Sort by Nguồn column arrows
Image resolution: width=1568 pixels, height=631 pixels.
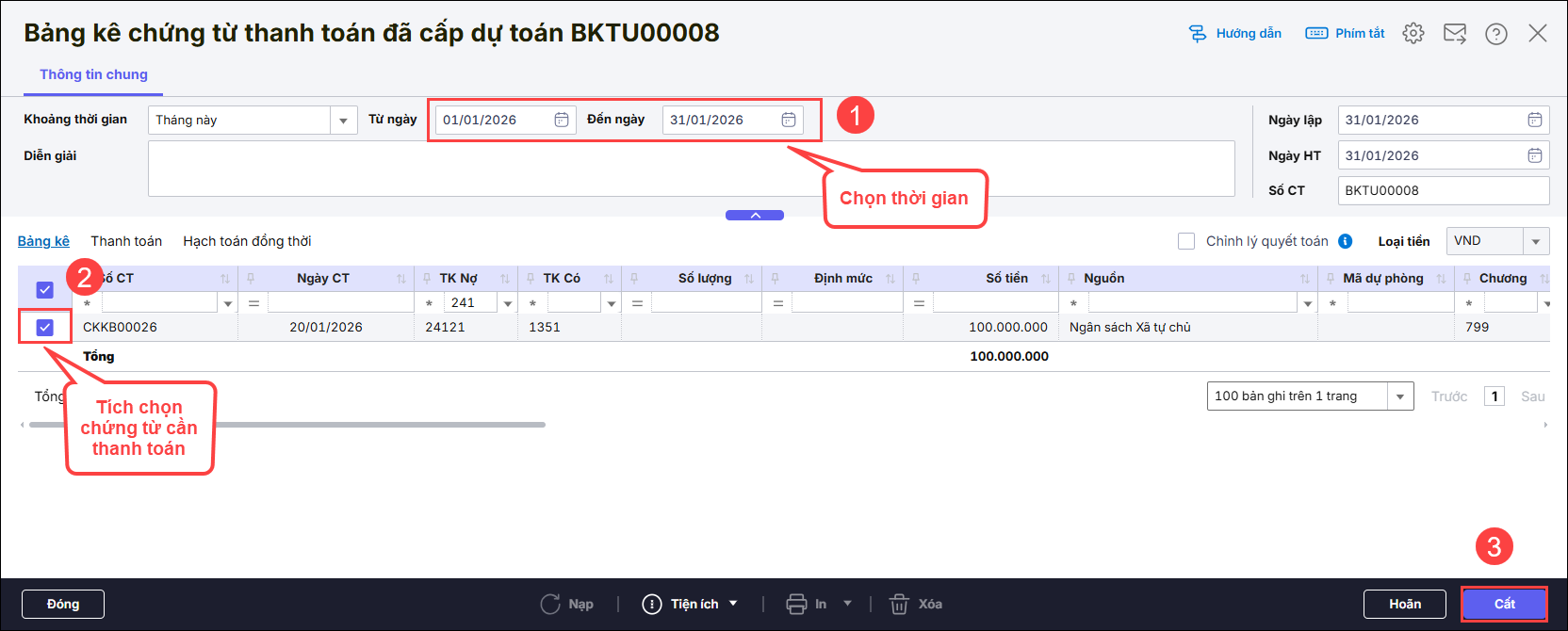1305,279
